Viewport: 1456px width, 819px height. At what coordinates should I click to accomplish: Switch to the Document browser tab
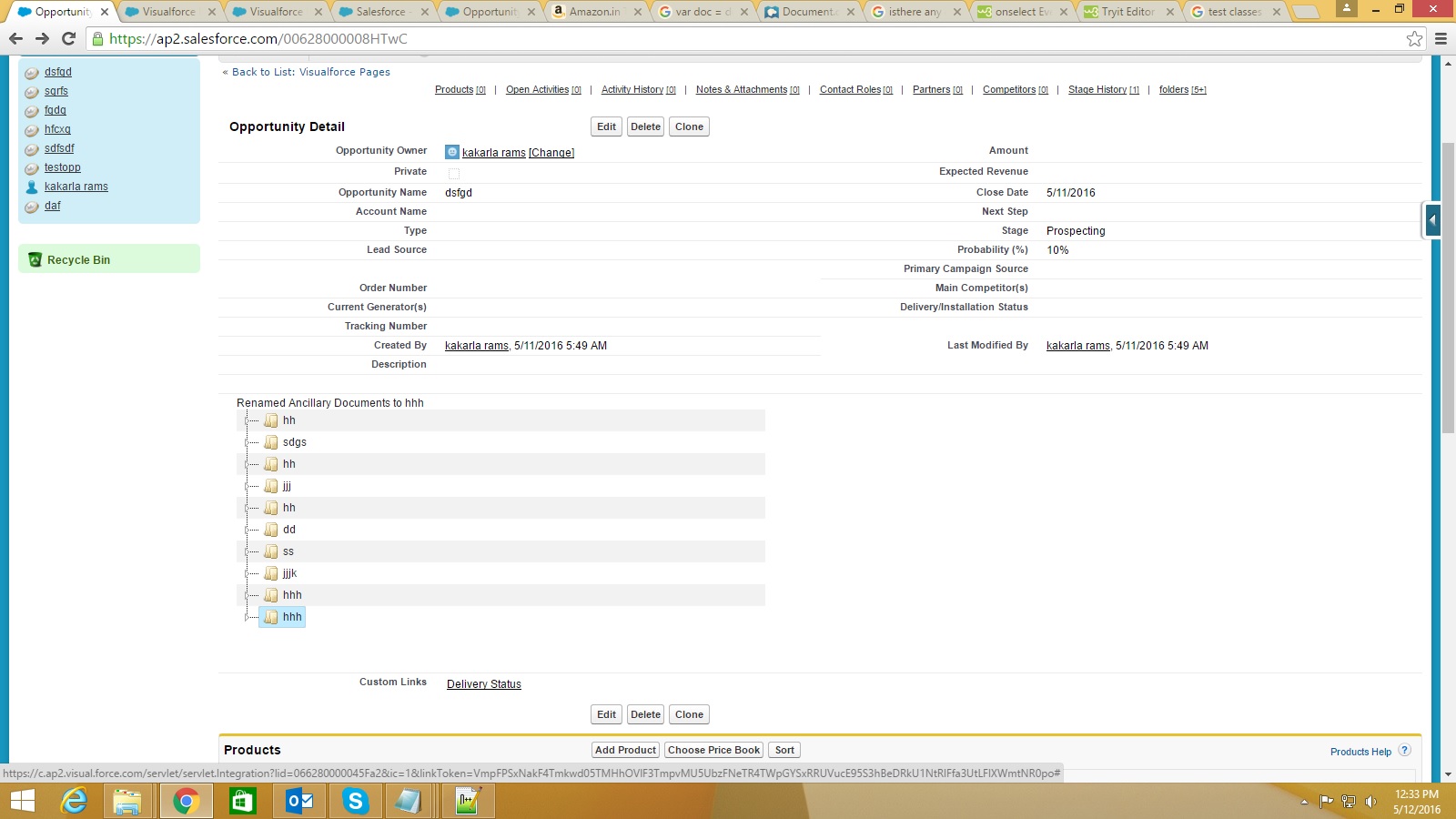[807, 12]
